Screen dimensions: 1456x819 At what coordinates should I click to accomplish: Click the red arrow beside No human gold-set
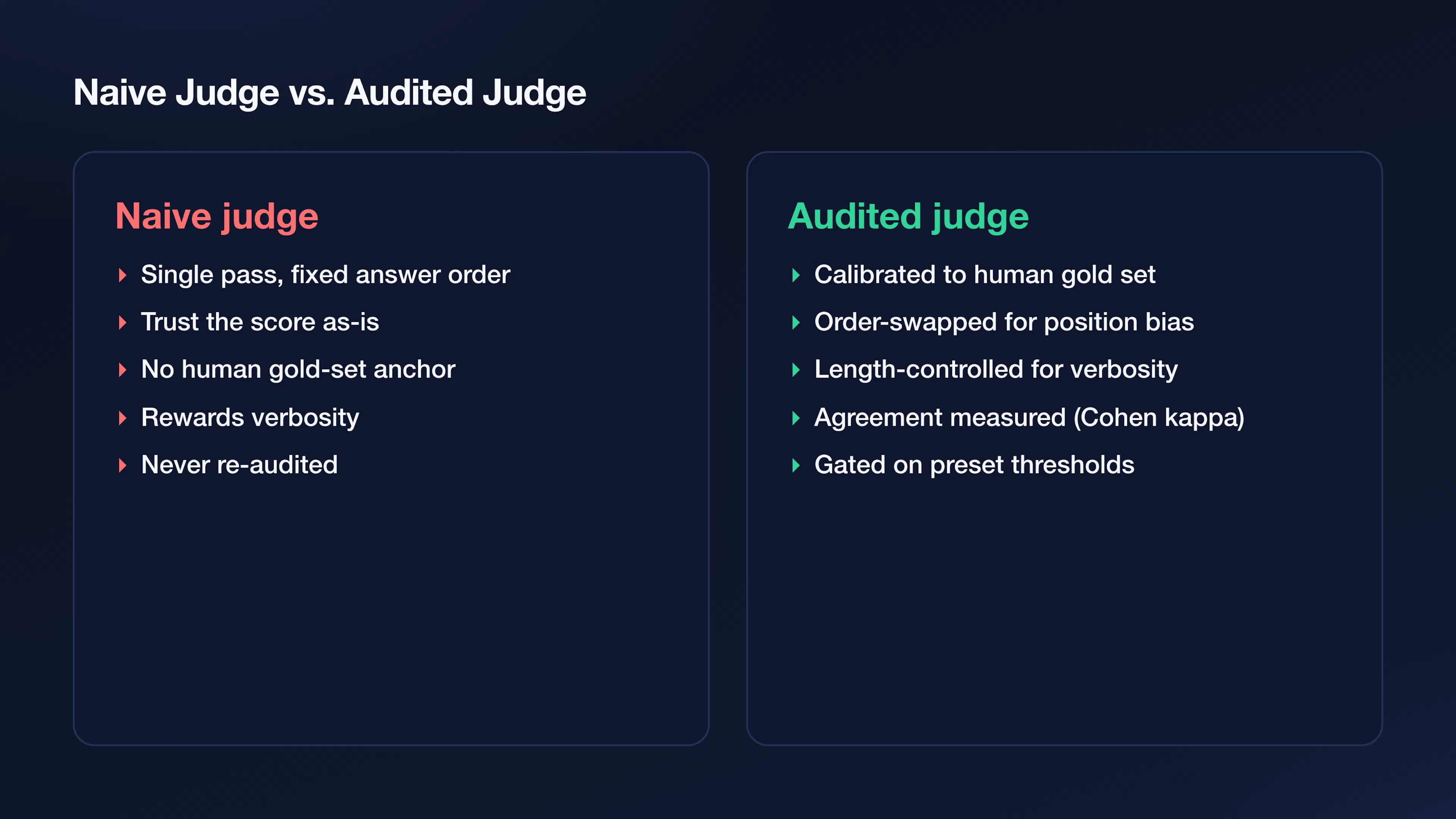[122, 370]
